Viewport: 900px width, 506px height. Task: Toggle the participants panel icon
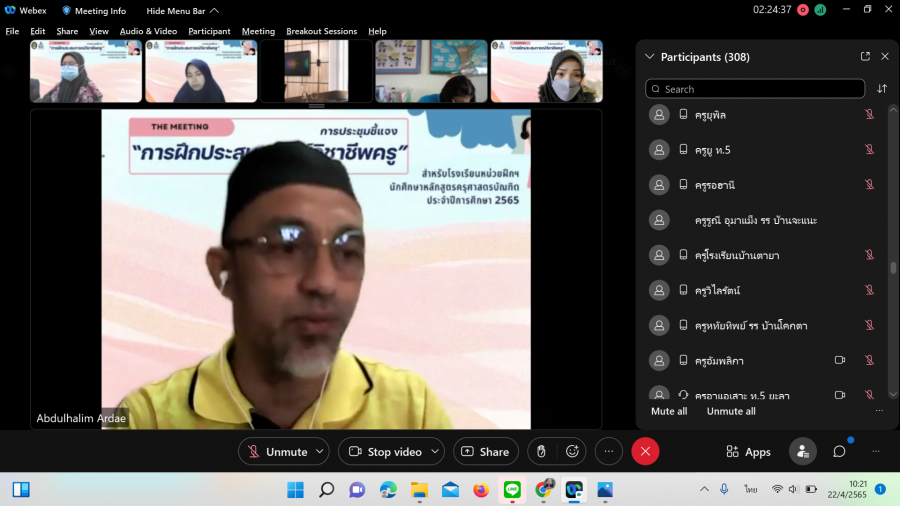pyautogui.click(x=802, y=452)
